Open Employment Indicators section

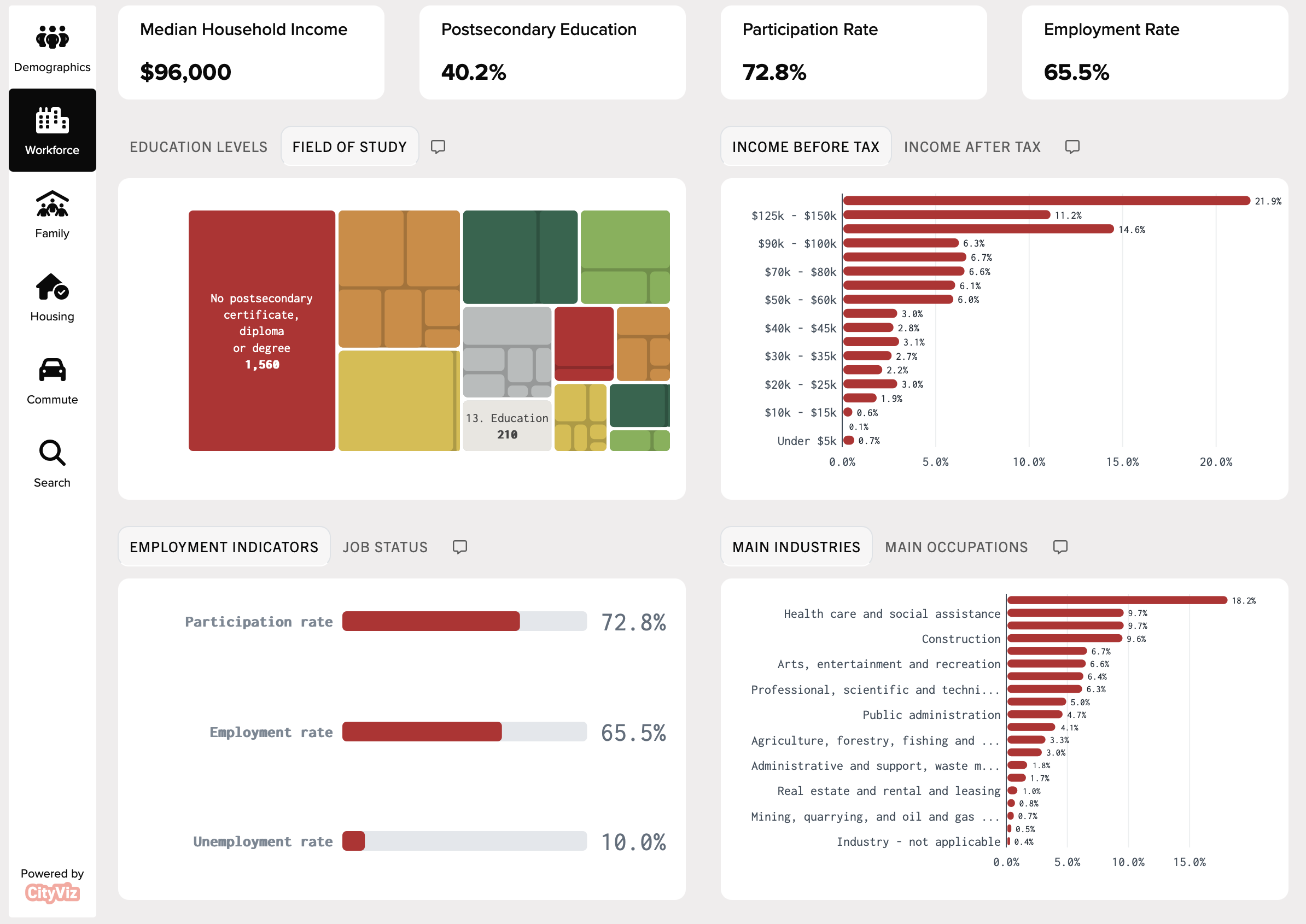223,546
